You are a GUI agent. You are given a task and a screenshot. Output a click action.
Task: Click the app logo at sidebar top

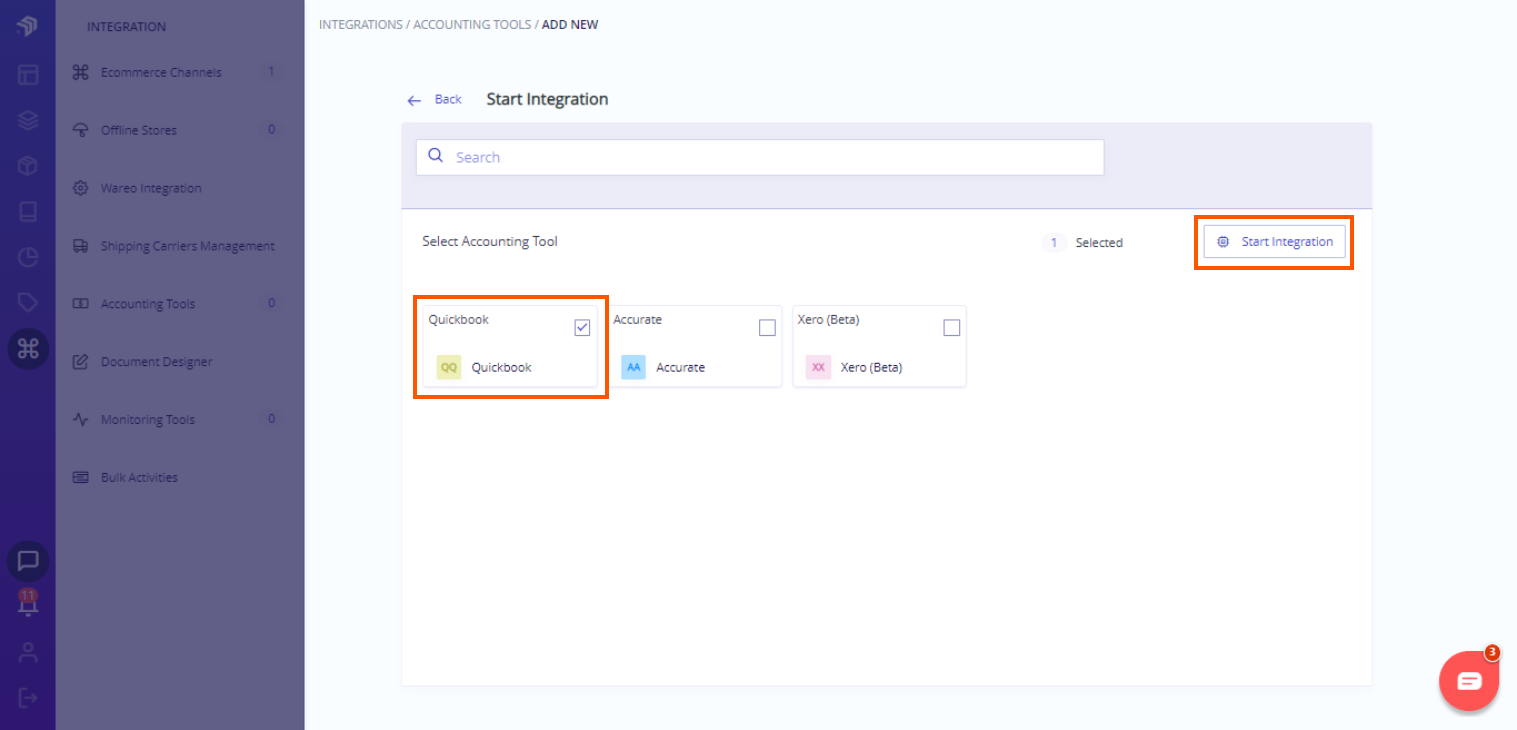(27, 26)
